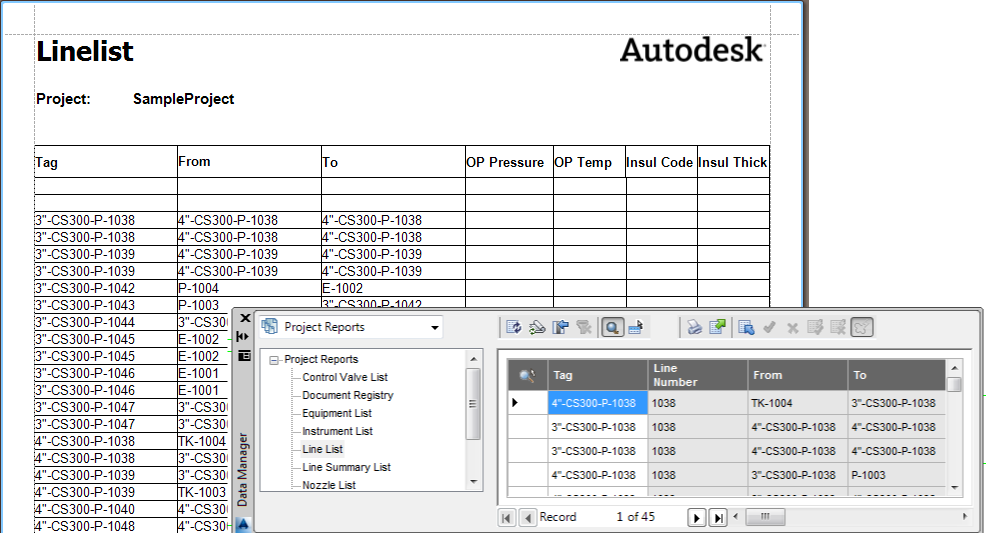This screenshot has width=986, height=533.
Task: Open the Line Summary List report
Action: (346, 467)
